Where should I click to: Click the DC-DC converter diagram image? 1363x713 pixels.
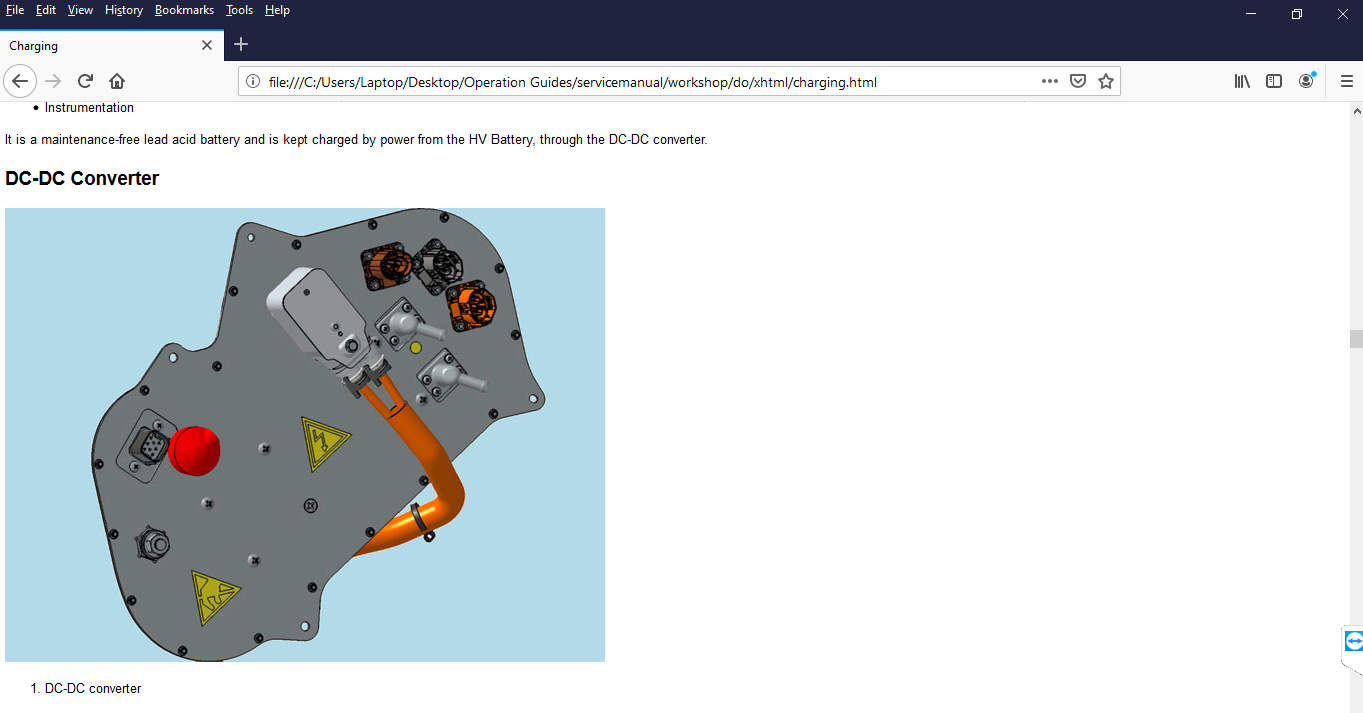pos(305,435)
